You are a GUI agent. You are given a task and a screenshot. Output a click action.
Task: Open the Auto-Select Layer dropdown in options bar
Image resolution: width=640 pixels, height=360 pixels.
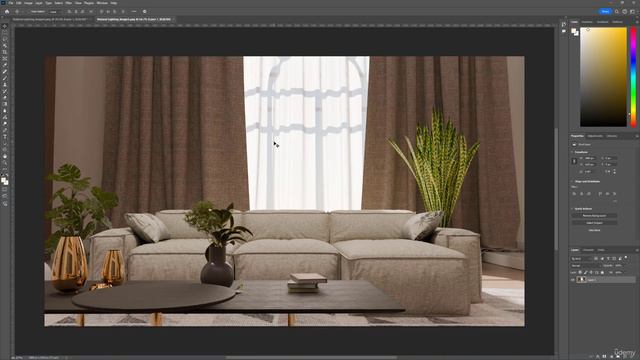(54, 11)
